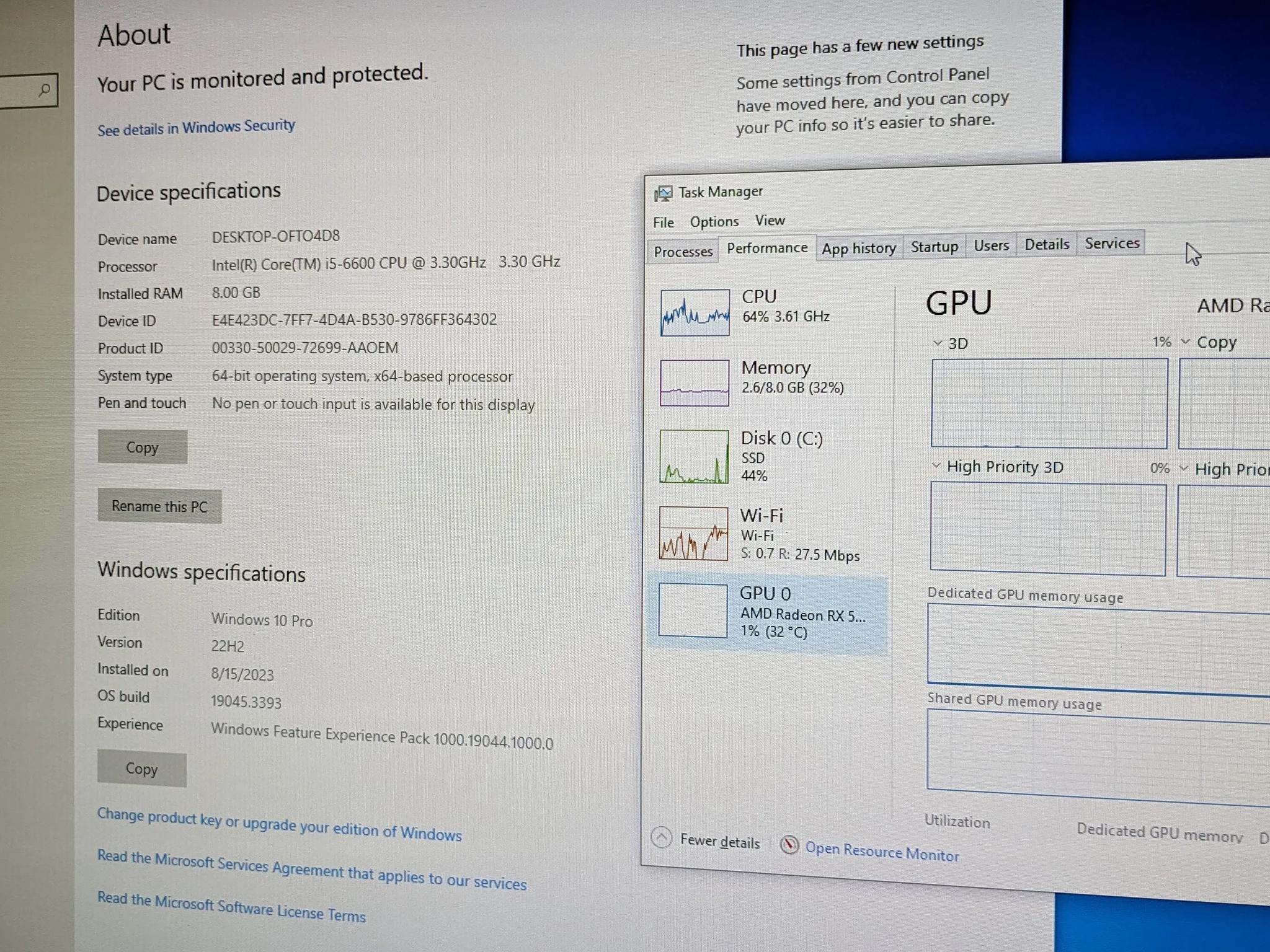Switch to the Processes tab
This screenshot has width=1270, height=952.
[683, 252]
